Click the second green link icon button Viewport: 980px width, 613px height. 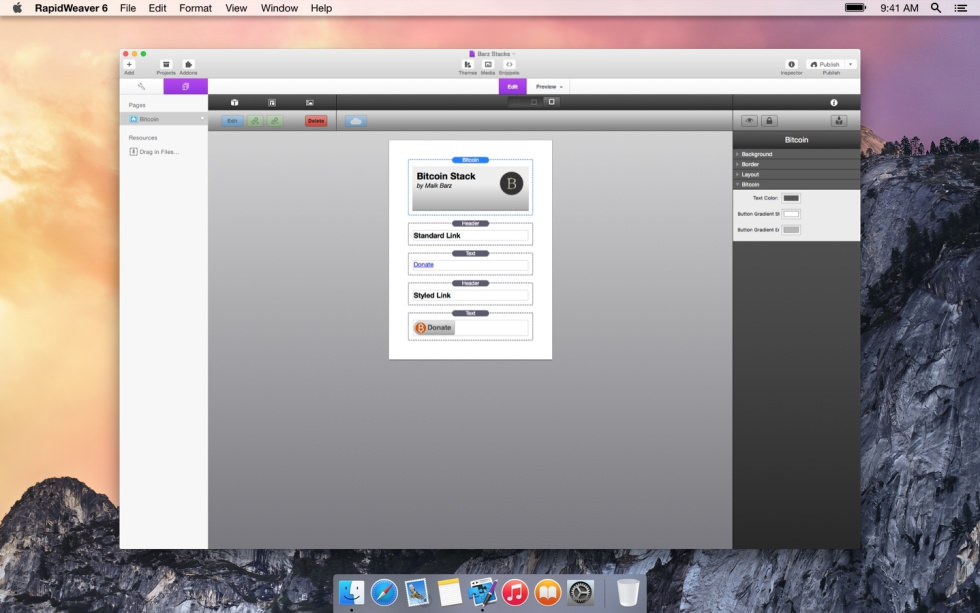pyautogui.click(x=275, y=121)
